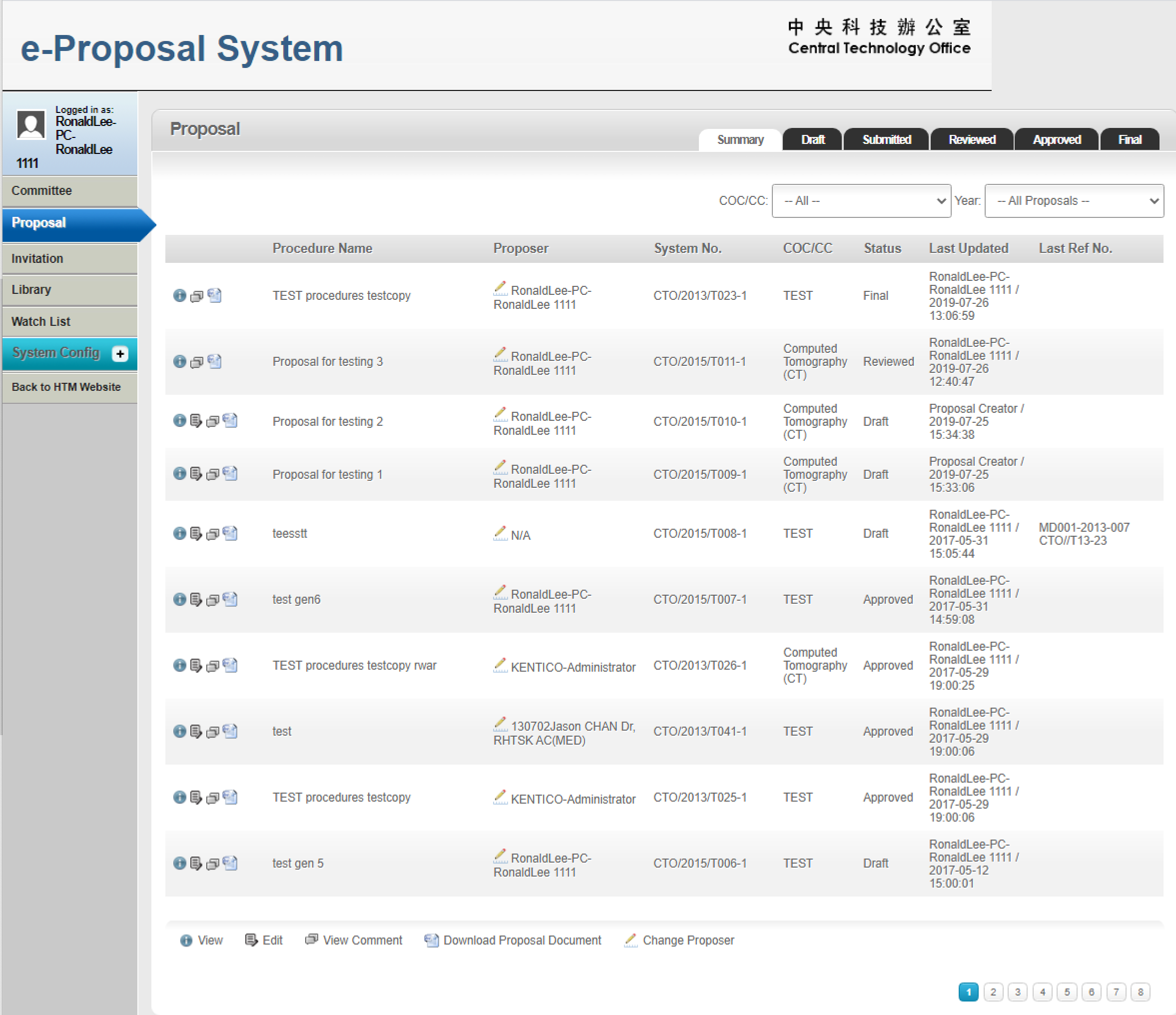
Task: Click system number CTO/2015/T011-1
Action: [x=699, y=362]
